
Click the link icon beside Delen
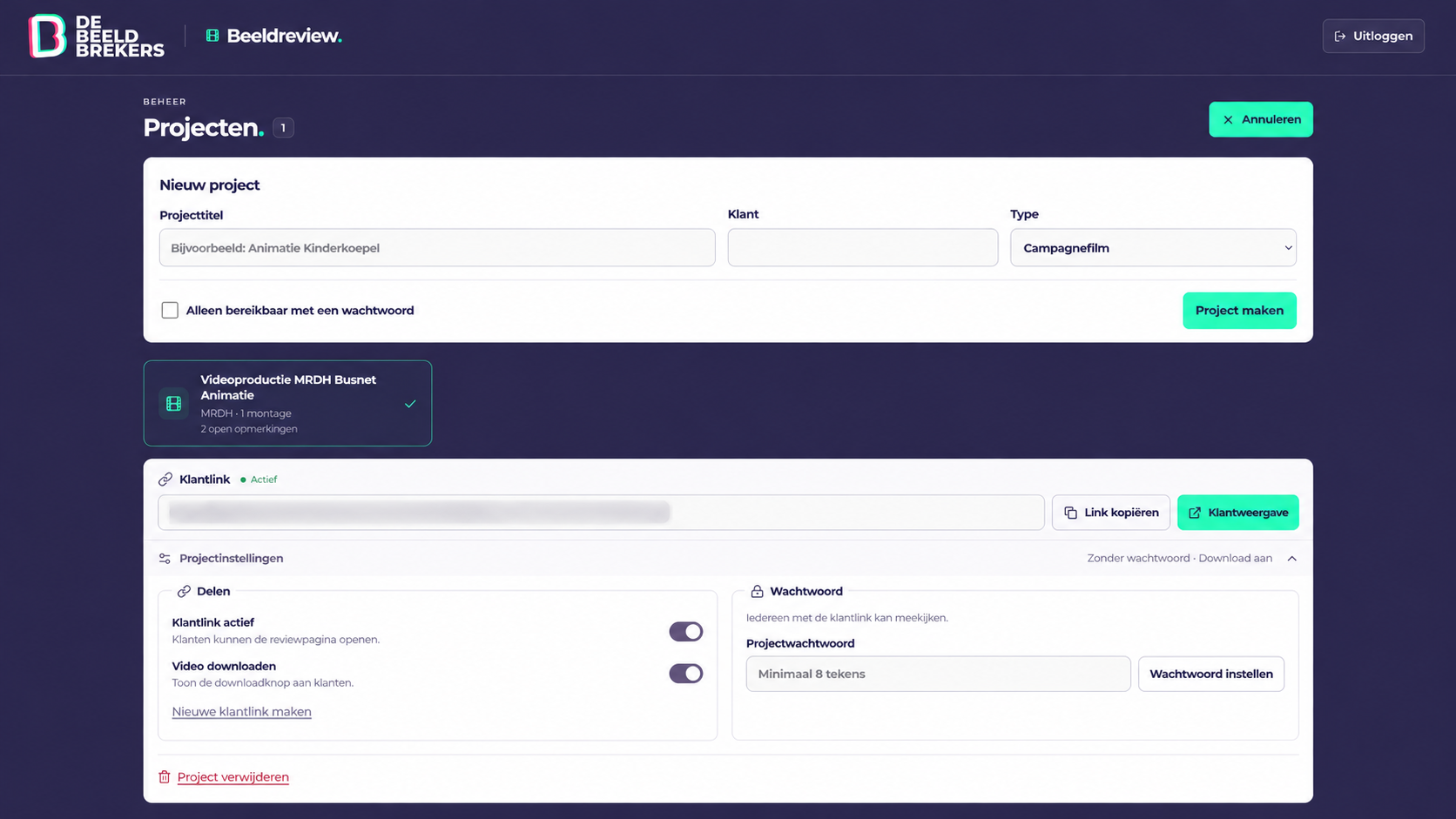click(x=184, y=592)
